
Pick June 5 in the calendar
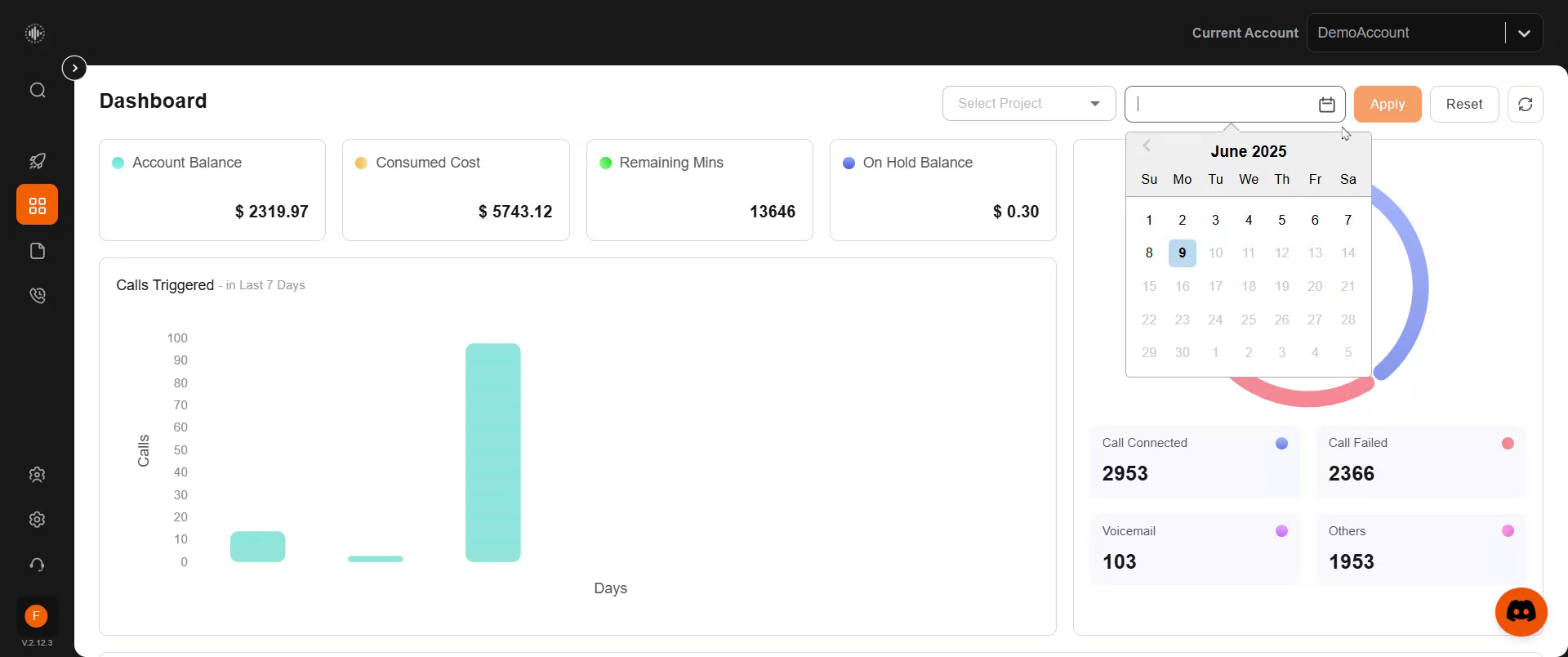click(1281, 220)
